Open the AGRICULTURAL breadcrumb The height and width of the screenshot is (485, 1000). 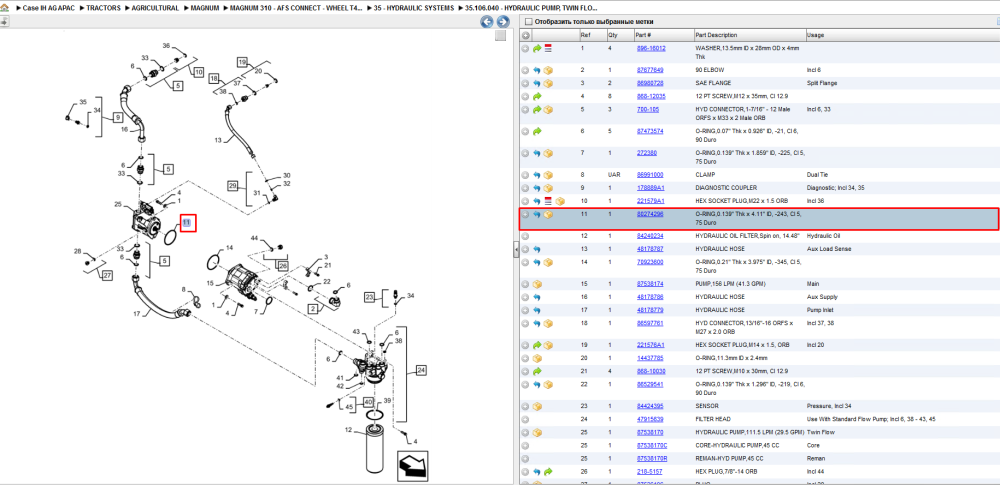(155, 8)
